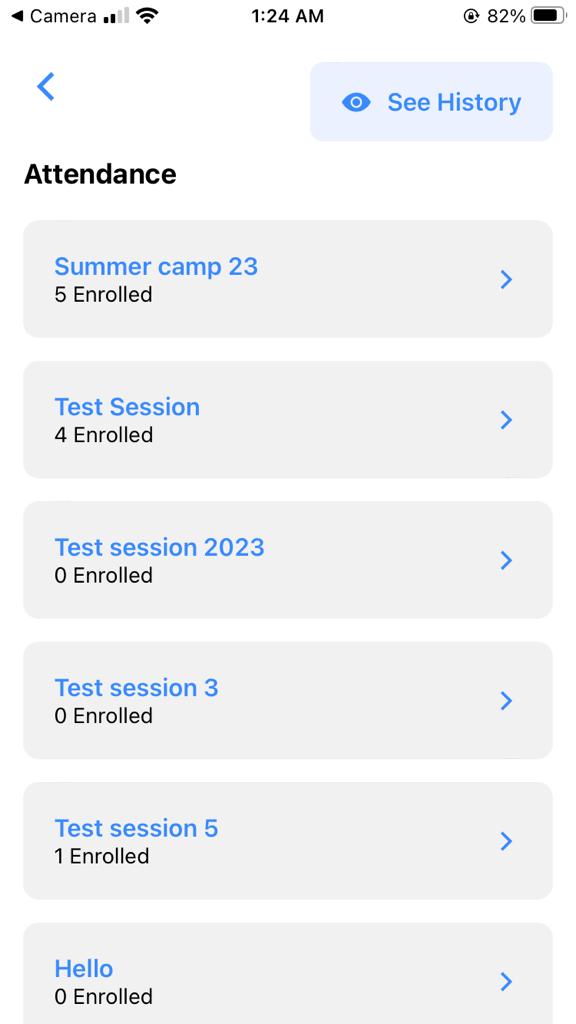Screen dimensions: 576x1024
Task: Tap the back arrow icon
Action: pyautogui.click(x=45, y=87)
